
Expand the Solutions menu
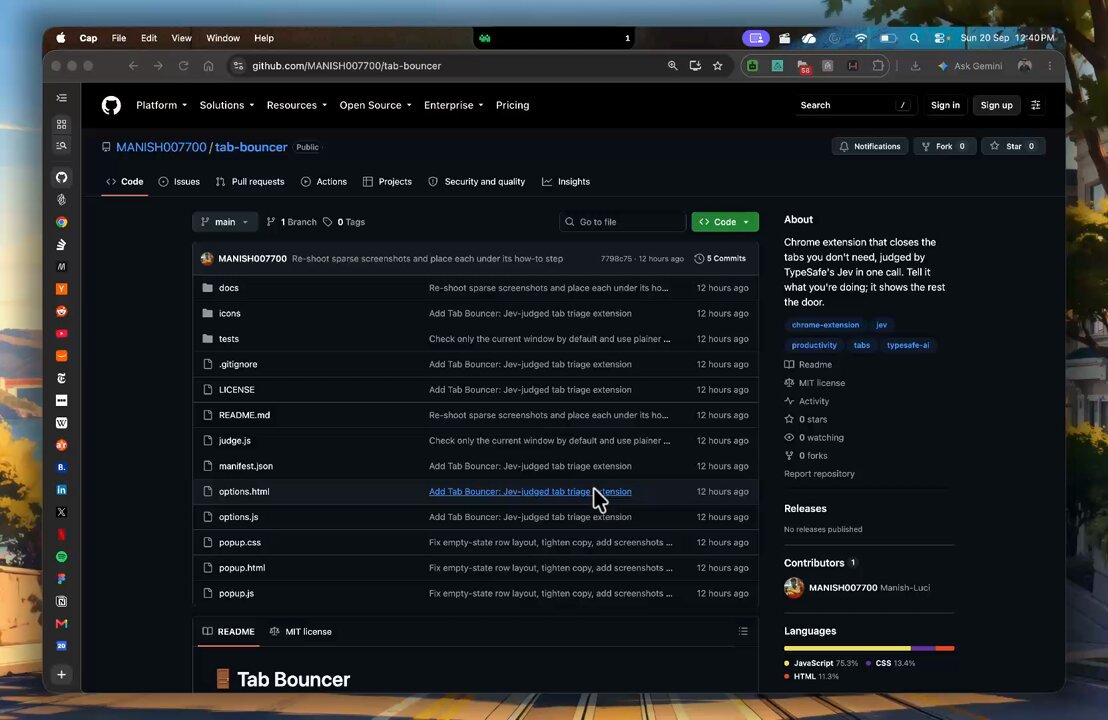[x=226, y=105]
